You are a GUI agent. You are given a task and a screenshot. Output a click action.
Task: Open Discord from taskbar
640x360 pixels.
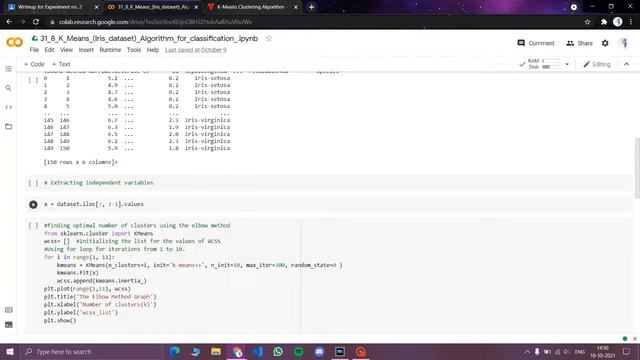pyautogui.click(x=319, y=351)
